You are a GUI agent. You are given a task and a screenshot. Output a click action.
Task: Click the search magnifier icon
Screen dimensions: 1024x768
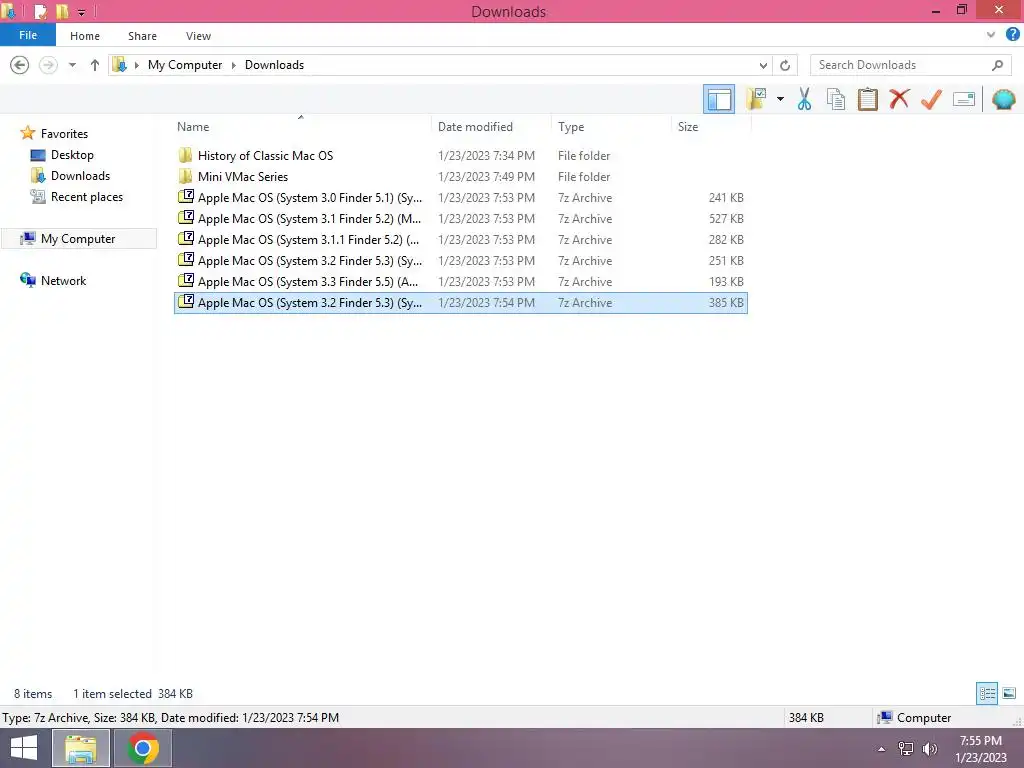coord(997,65)
